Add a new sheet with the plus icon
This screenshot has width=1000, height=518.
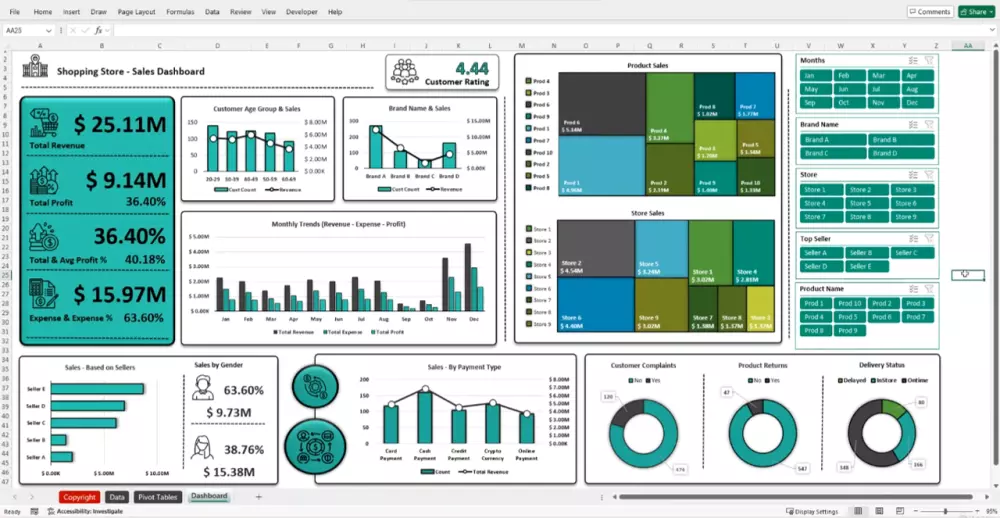click(x=258, y=496)
